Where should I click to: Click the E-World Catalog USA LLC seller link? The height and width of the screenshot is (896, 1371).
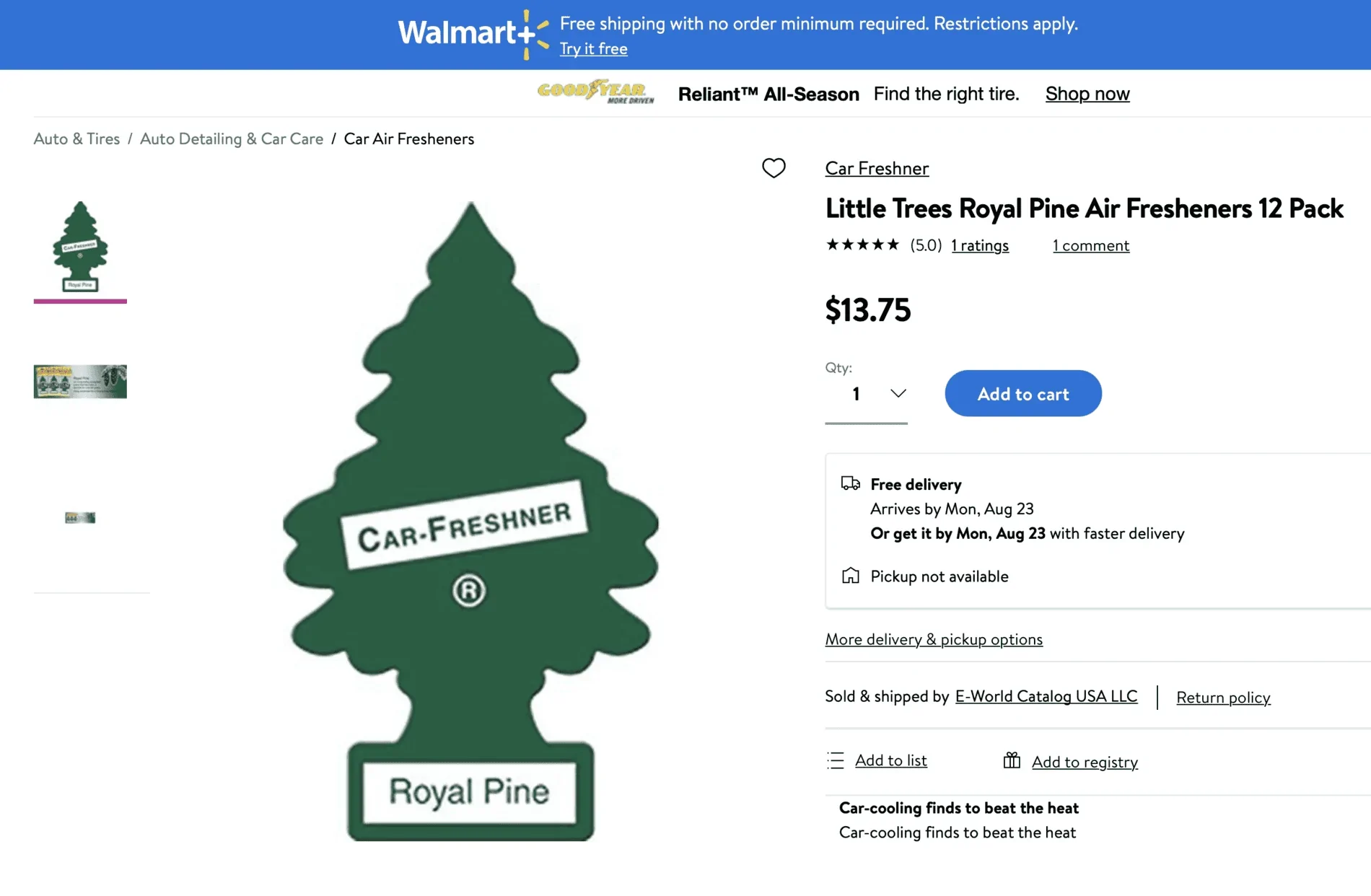coord(1046,696)
